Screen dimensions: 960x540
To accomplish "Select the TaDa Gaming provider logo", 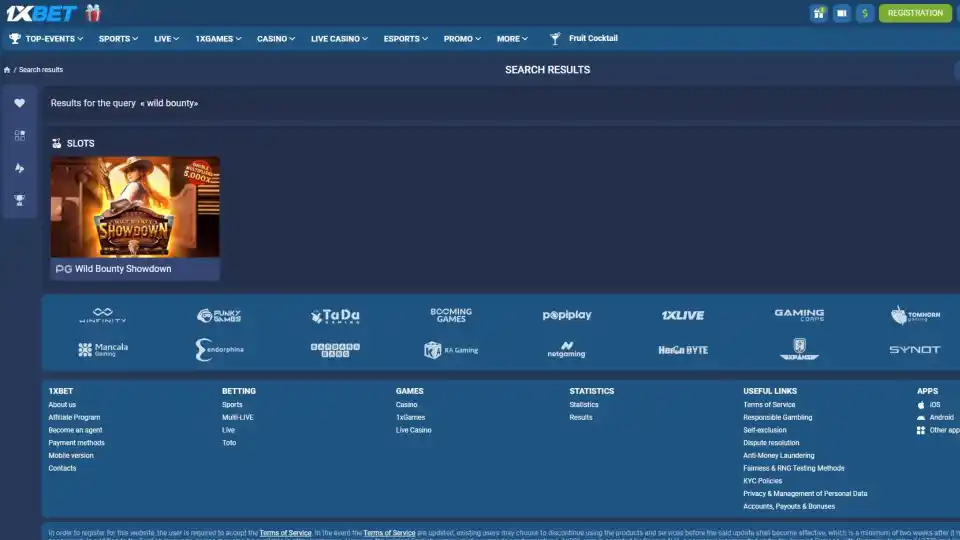I will [x=335, y=316].
